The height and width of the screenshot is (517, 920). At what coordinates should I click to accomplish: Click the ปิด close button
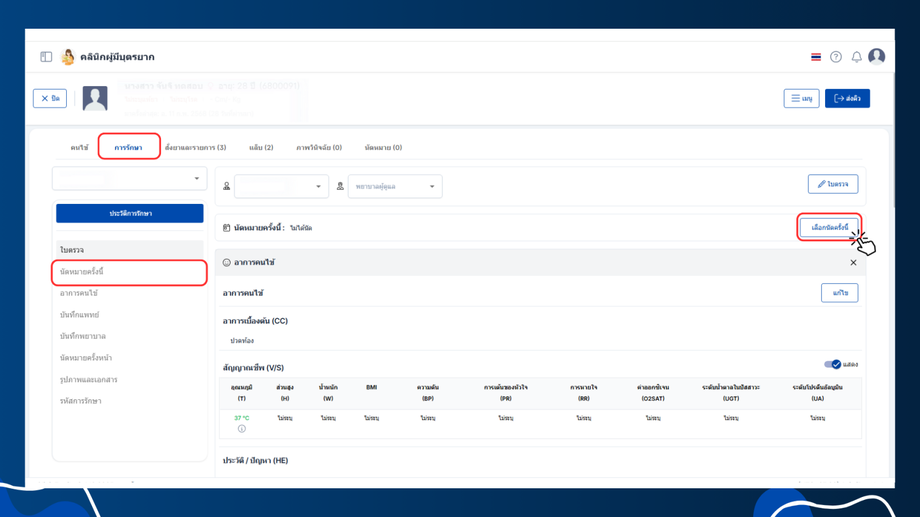click(x=50, y=99)
